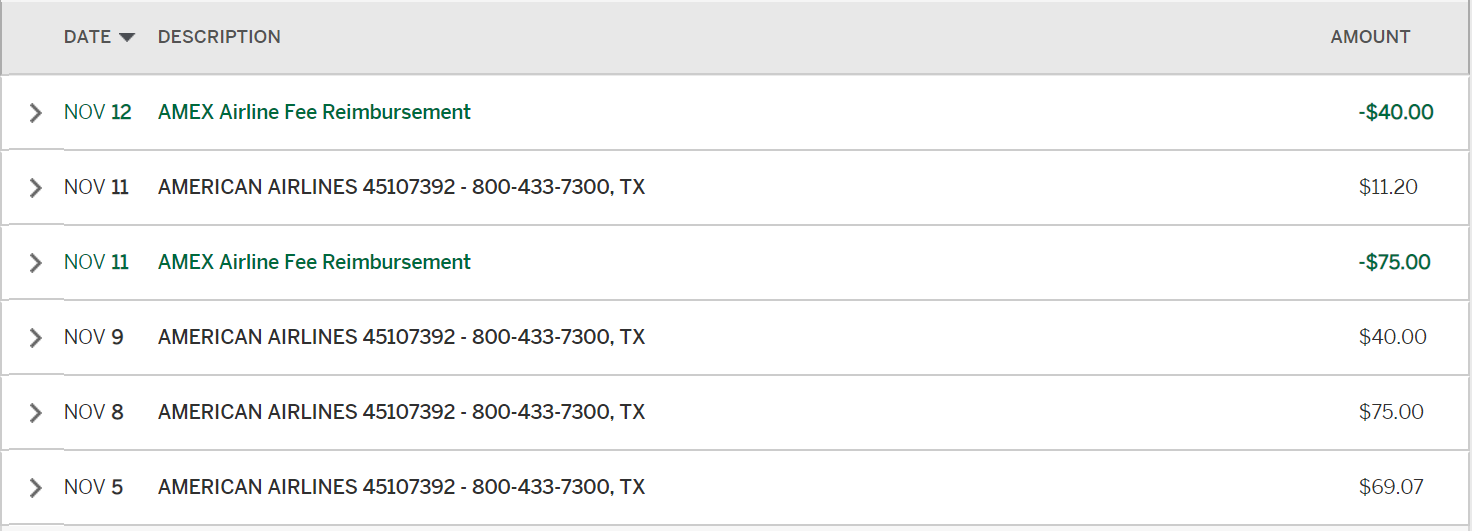Open the Nov 11 AMEX Airline Fee Reimbursement

[314, 262]
